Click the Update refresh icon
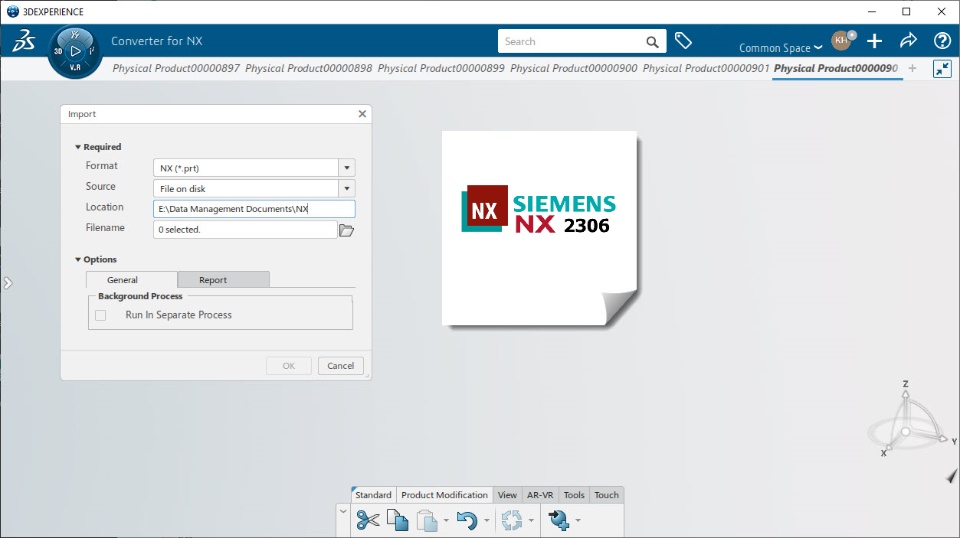960x538 pixels. tap(512, 521)
